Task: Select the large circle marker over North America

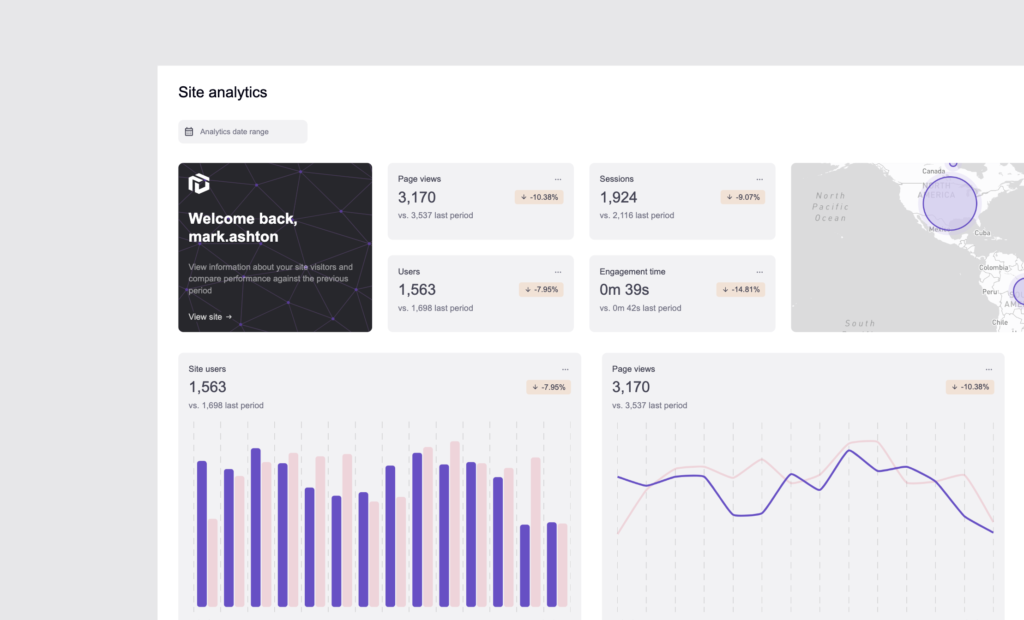Action: (949, 202)
